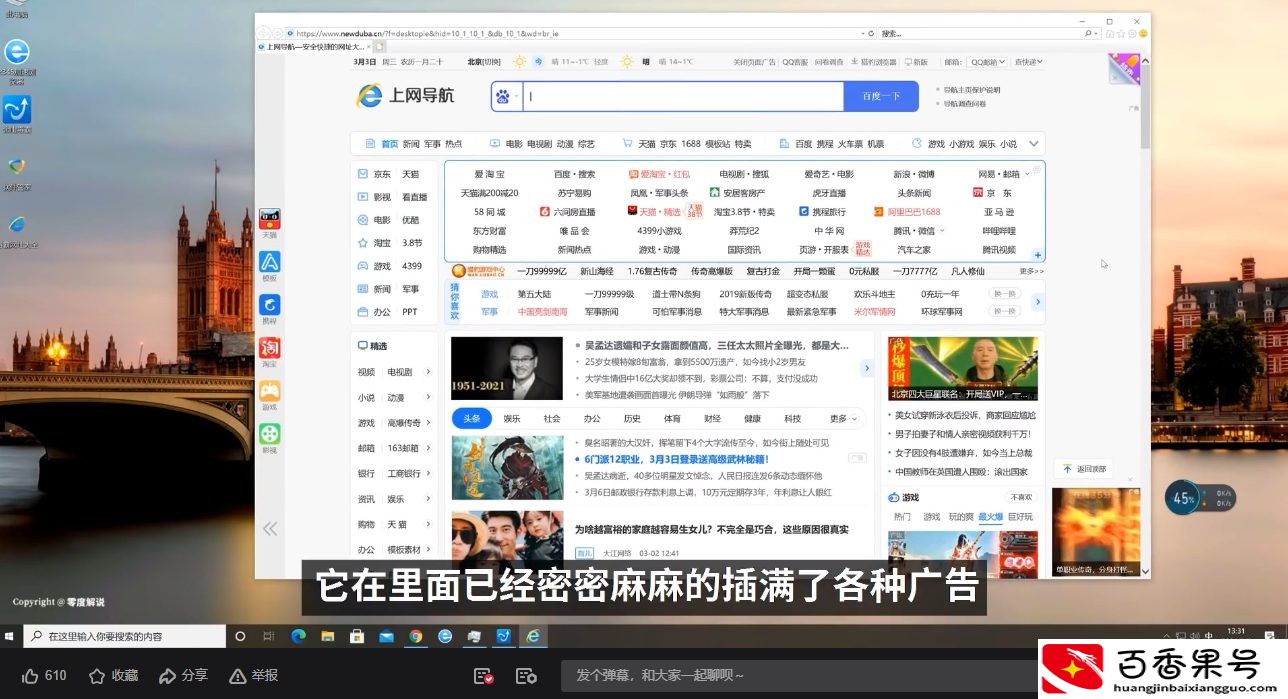Click the 返回顶部 back-to-top button

click(x=1084, y=468)
